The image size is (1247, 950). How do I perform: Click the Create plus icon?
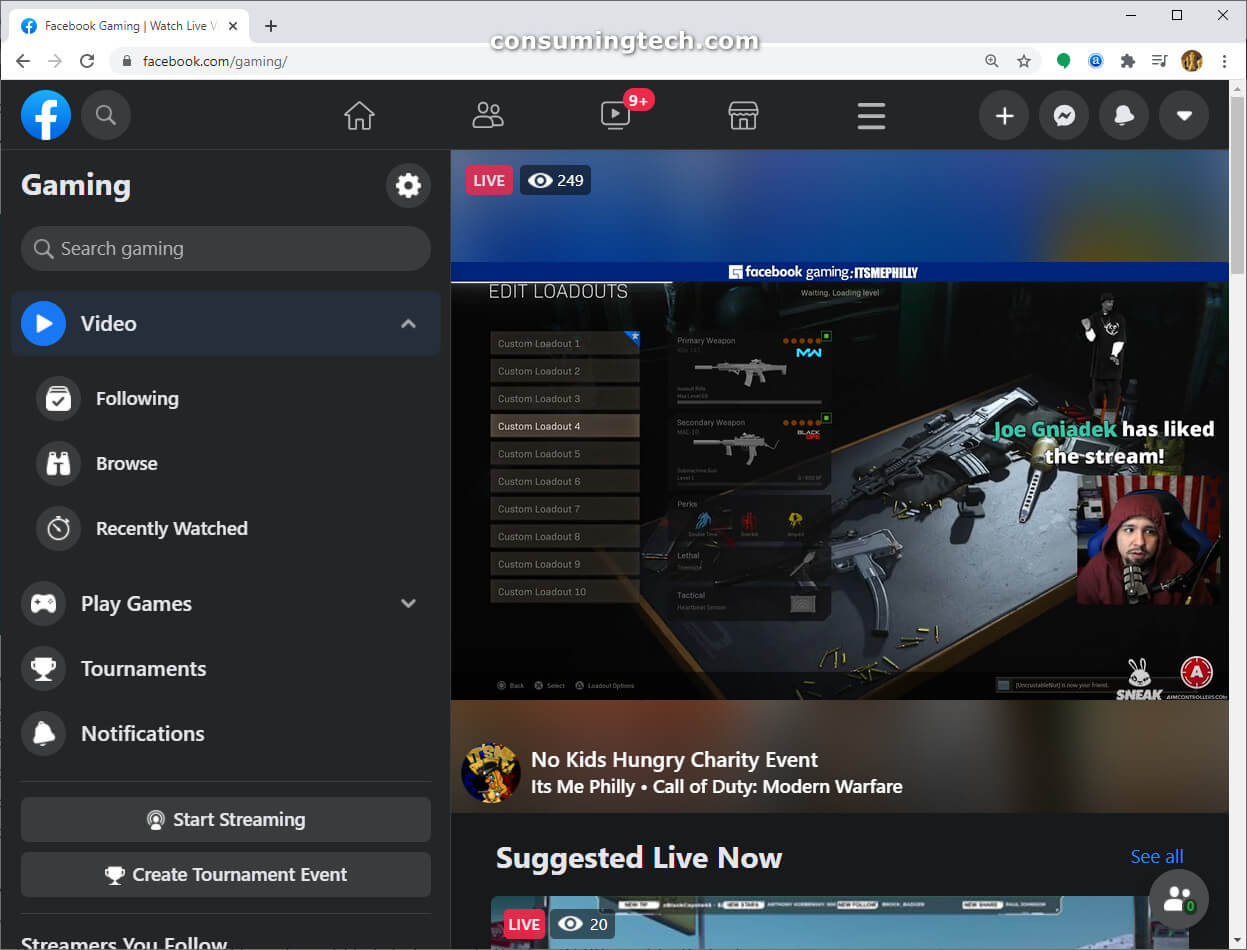tap(1003, 115)
